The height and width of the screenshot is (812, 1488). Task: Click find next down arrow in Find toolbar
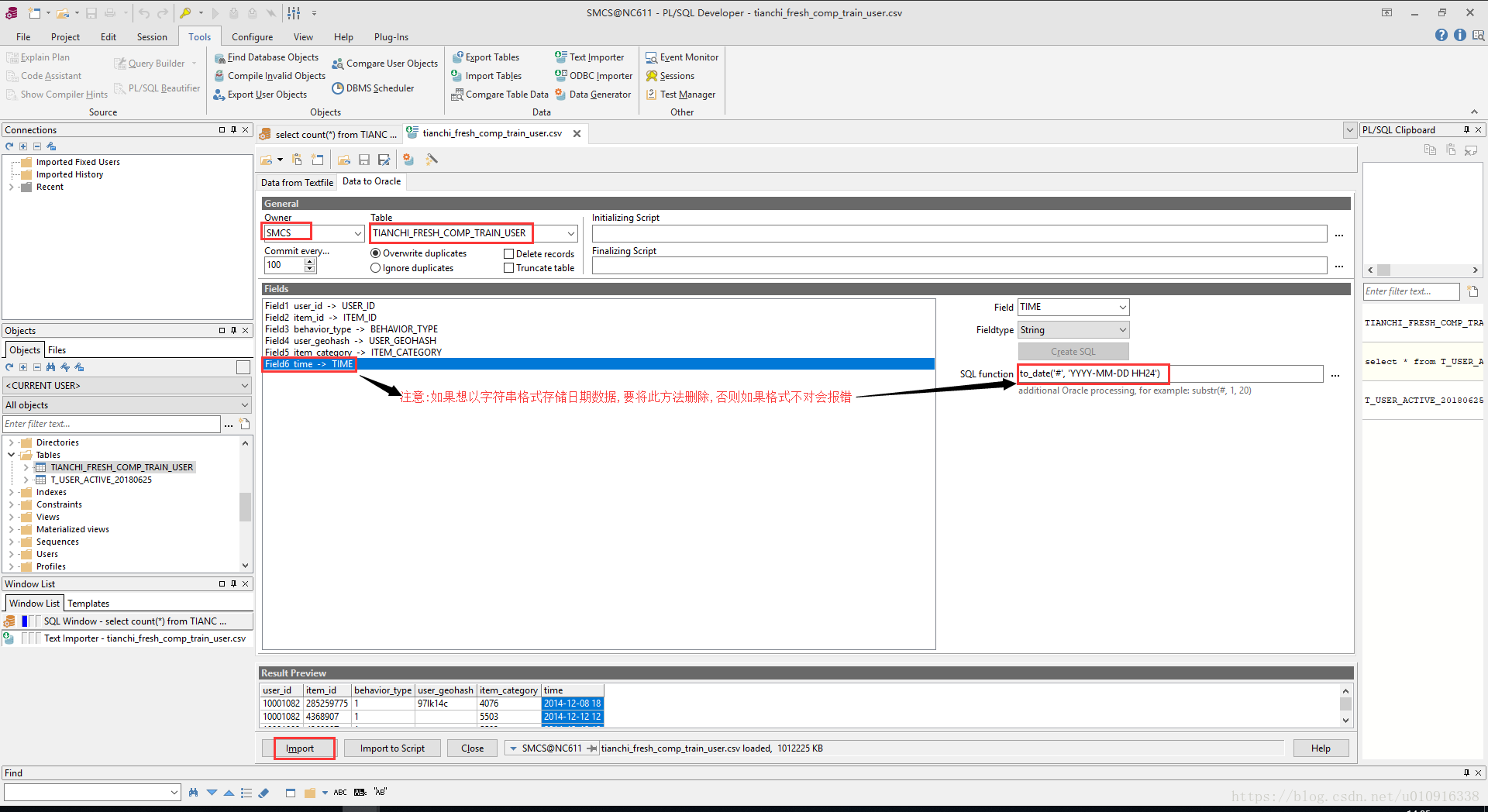coord(212,793)
